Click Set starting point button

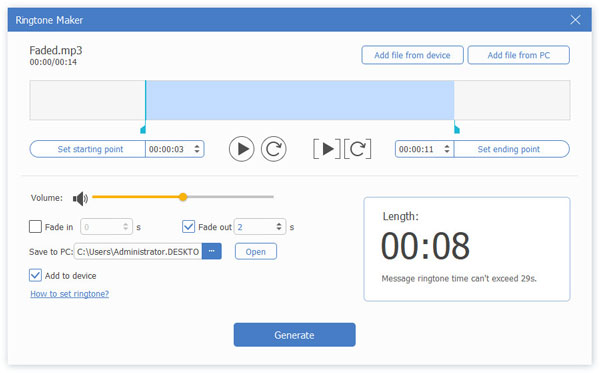(x=88, y=149)
